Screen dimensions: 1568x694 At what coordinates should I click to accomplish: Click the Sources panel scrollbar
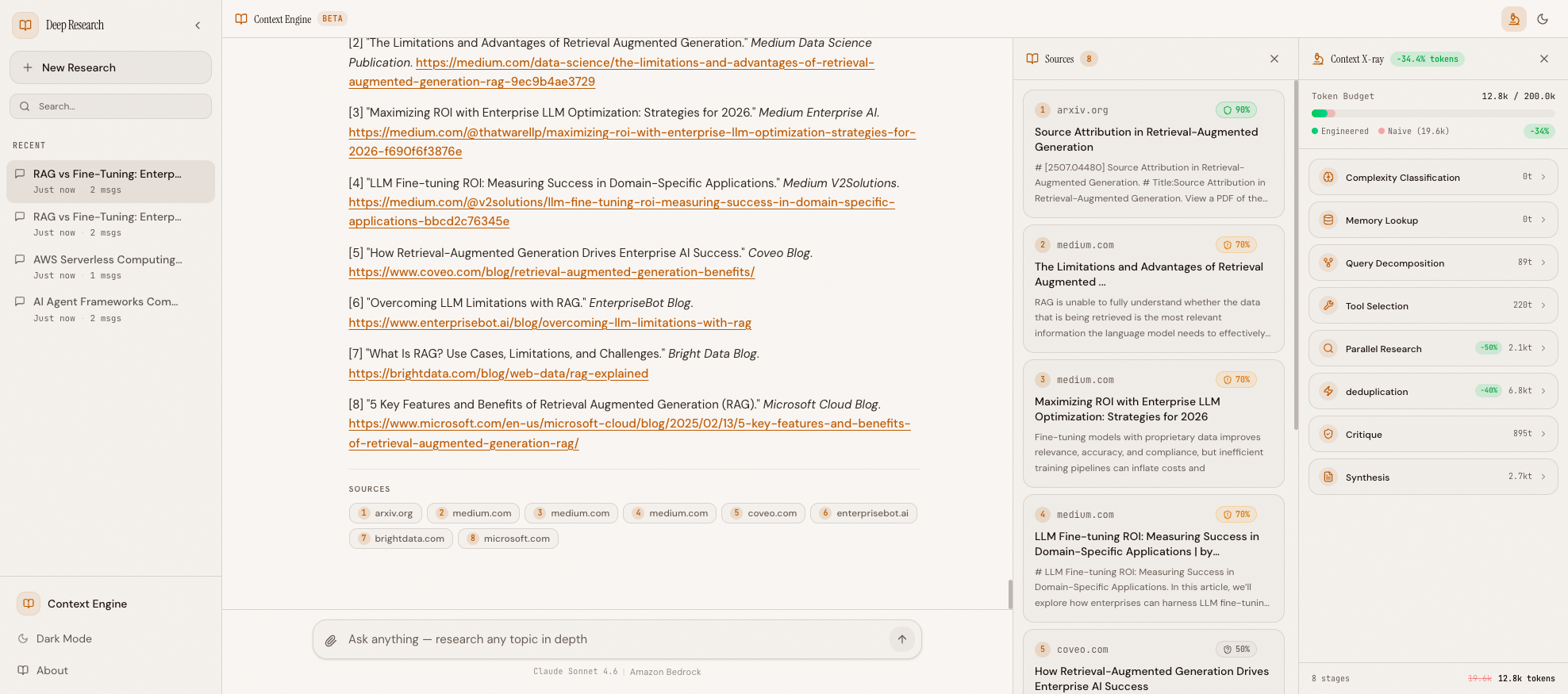pyautogui.click(x=1296, y=254)
